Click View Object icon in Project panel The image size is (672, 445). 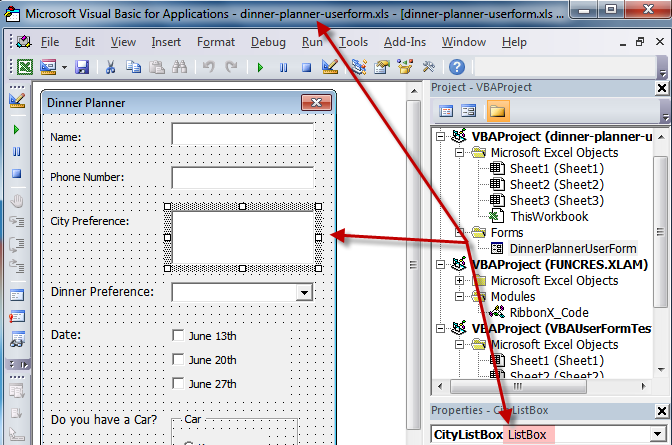(x=469, y=110)
